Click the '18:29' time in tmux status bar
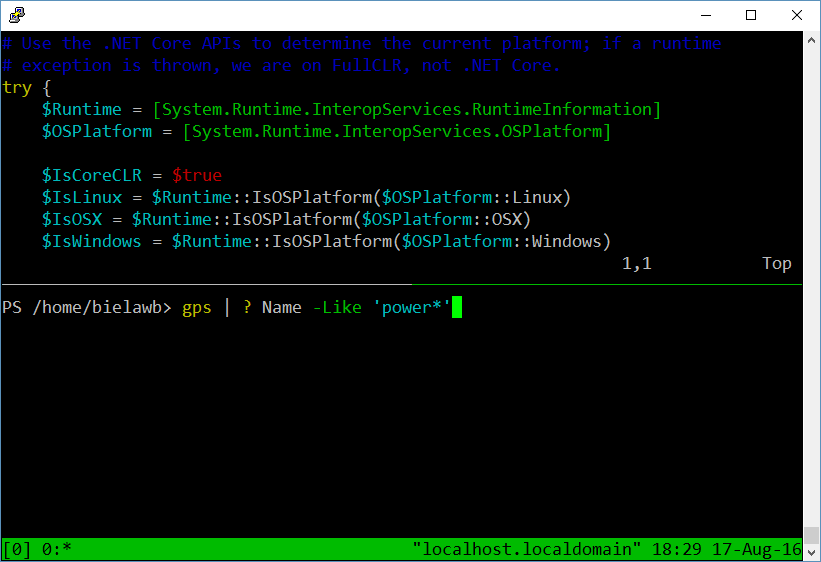Viewport: 821px width, 562px height. tap(675, 549)
